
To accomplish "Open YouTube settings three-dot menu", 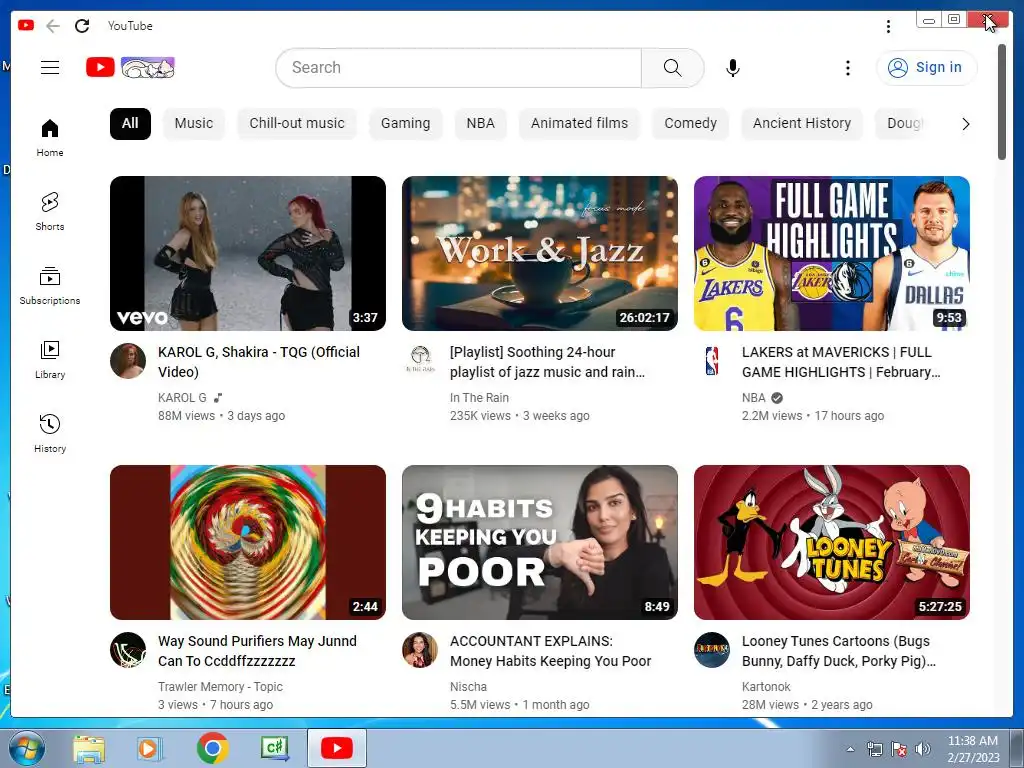I will pyautogui.click(x=847, y=67).
